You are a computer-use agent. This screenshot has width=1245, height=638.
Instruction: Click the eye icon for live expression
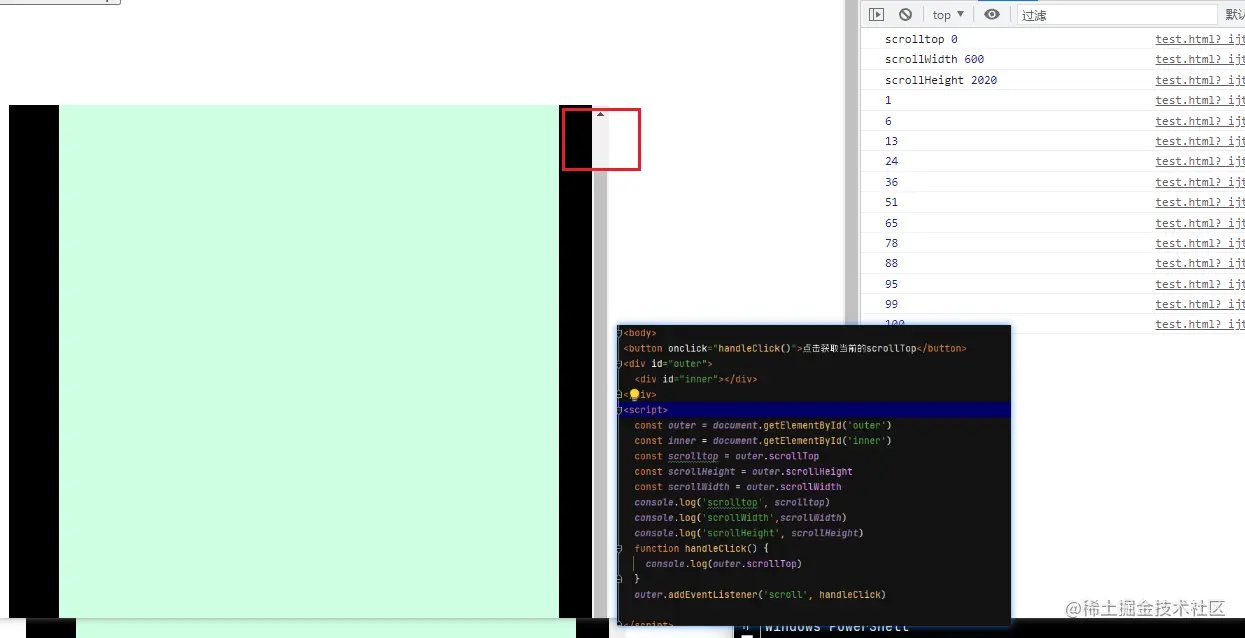(992, 15)
